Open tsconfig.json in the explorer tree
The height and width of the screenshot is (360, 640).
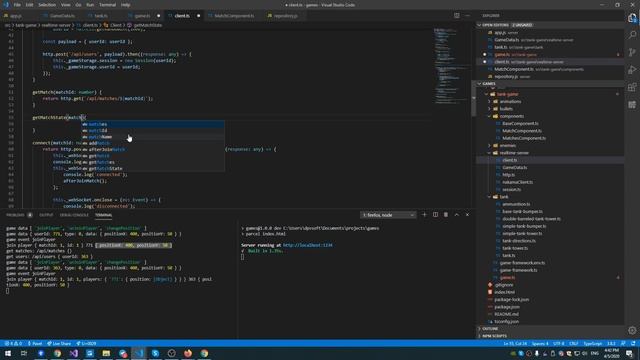click(x=507, y=322)
